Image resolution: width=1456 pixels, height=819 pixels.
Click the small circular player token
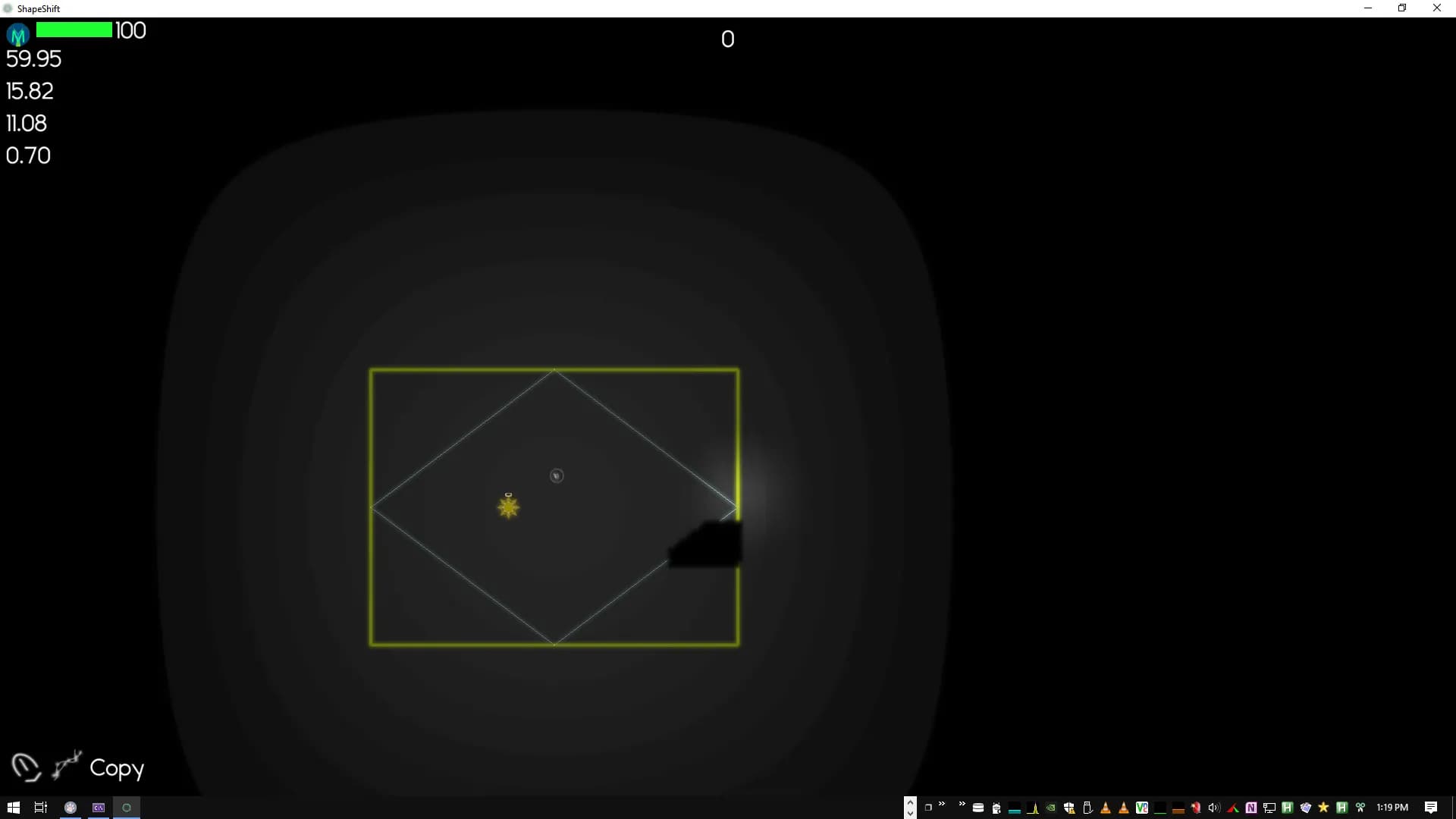(557, 475)
